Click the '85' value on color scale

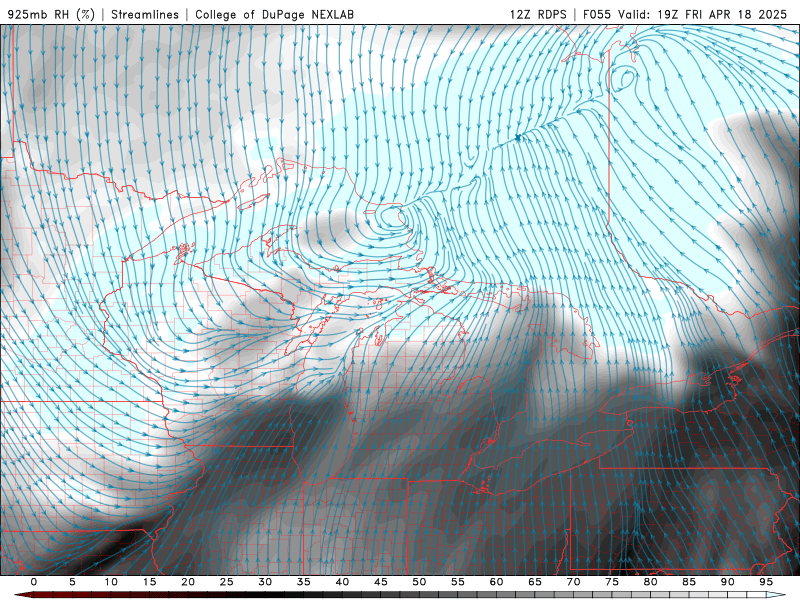click(x=689, y=582)
